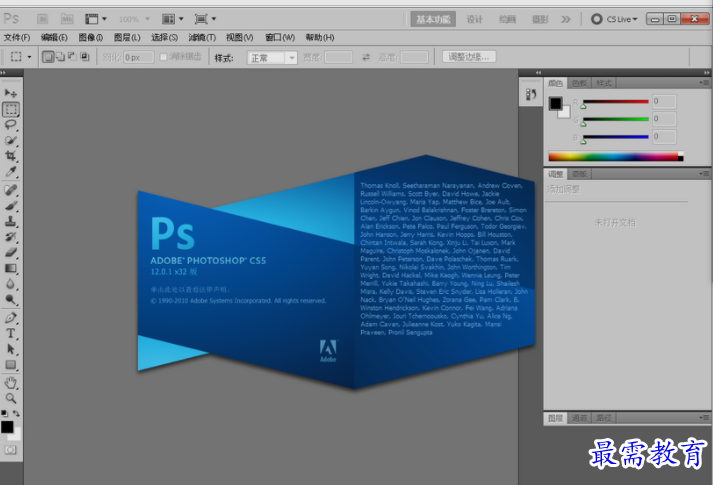Open the Color panel options menu

coord(704,83)
